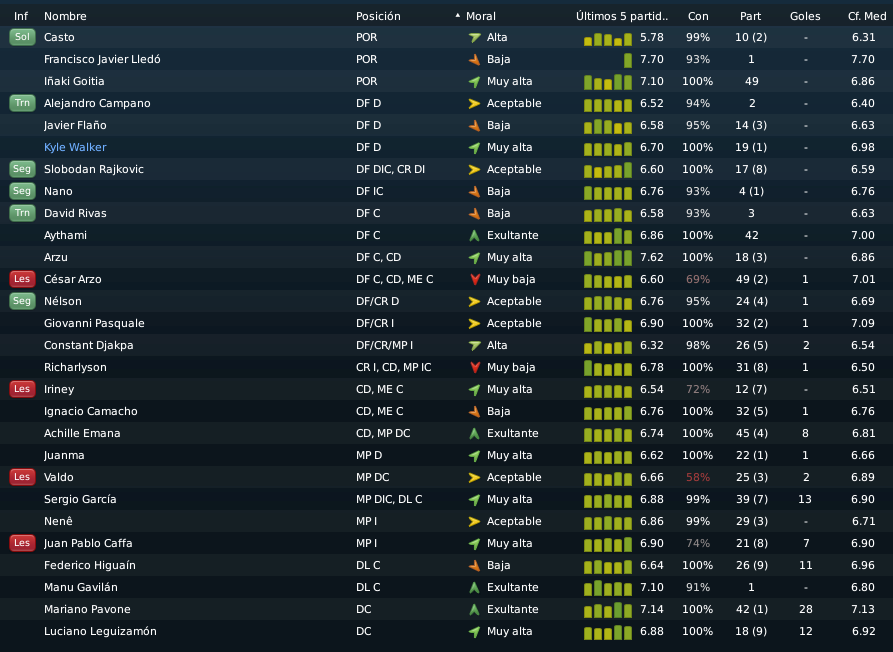
Task: Click the Sol status badge beside Casto
Action: pos(22,37)
